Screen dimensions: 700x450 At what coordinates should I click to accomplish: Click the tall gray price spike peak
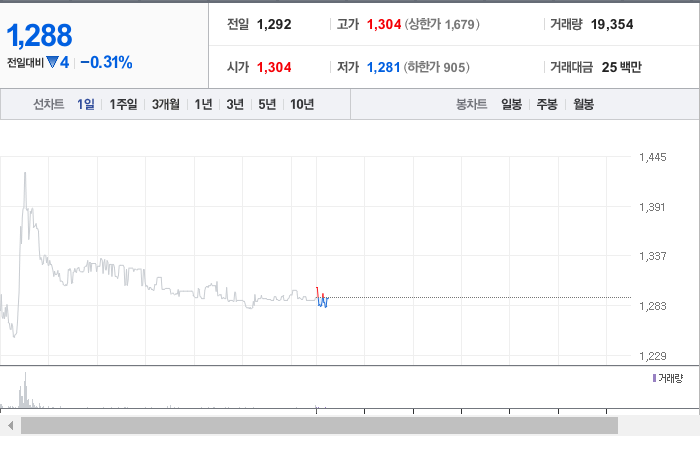pos(25,173)
